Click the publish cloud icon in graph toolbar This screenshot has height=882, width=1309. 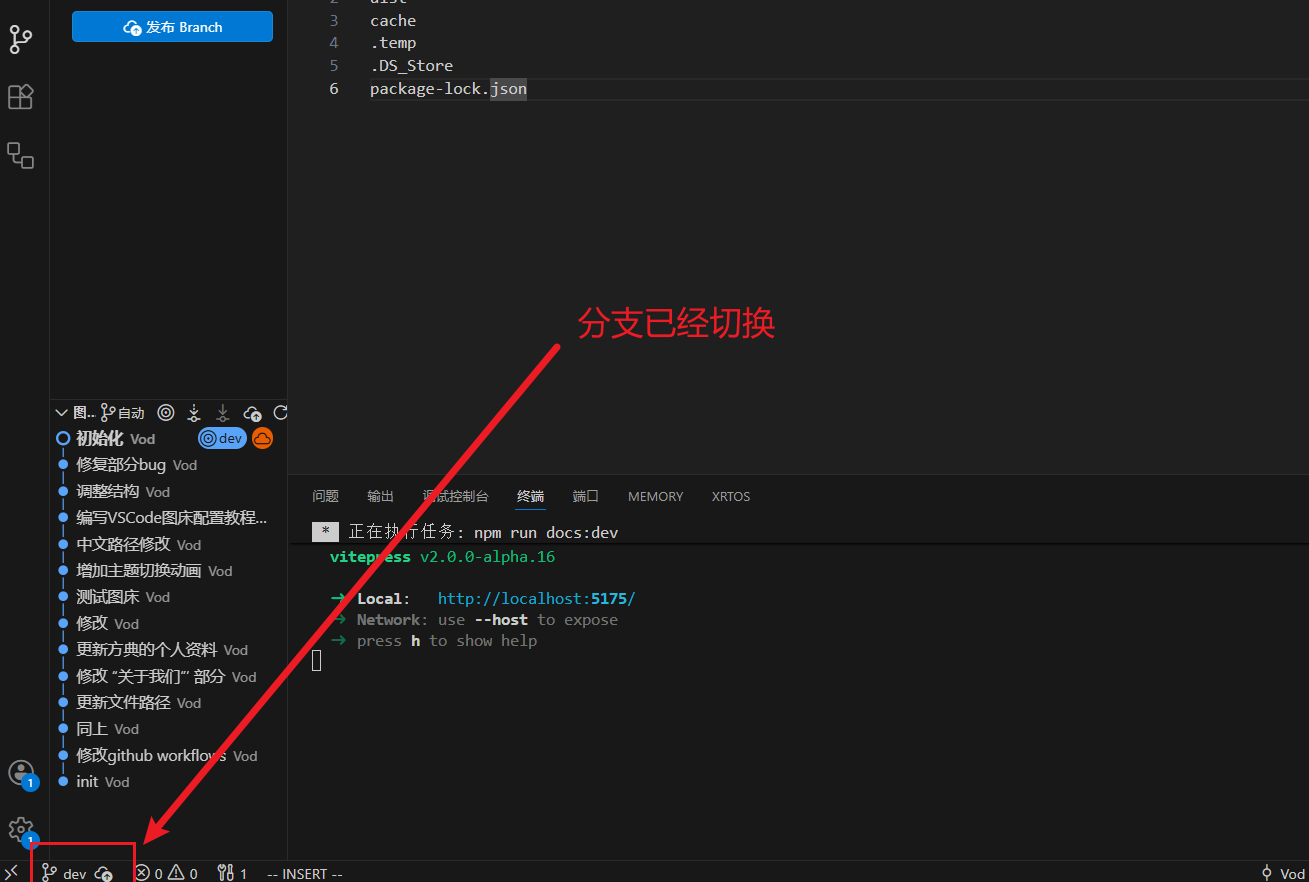(252, 412)
